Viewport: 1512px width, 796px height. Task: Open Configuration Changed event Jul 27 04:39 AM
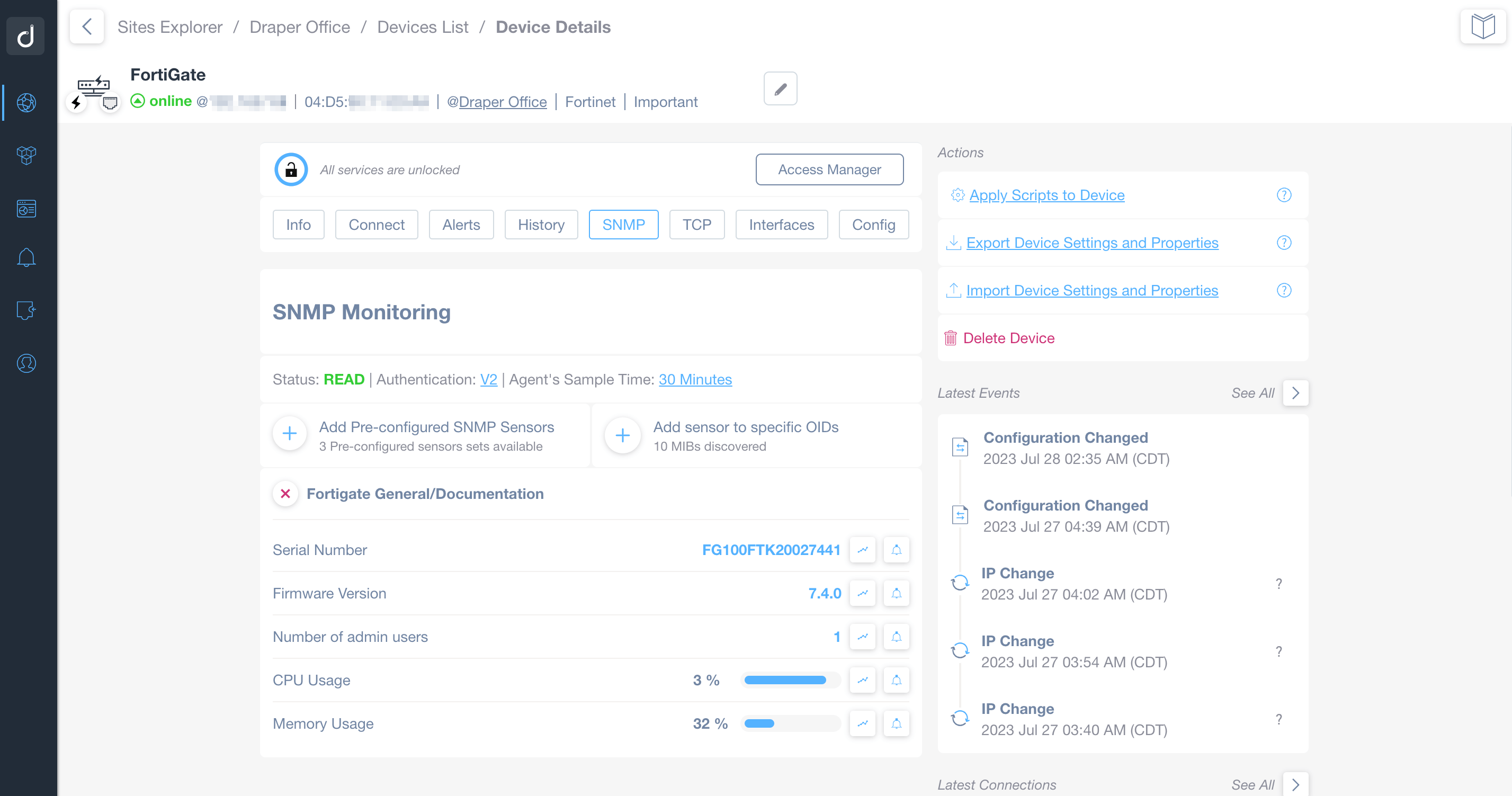point(1077,516)
